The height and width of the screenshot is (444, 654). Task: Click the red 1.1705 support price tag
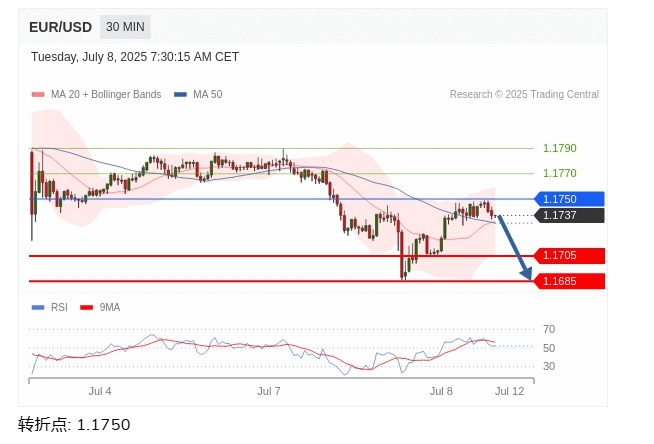click(x=569, y=256)
